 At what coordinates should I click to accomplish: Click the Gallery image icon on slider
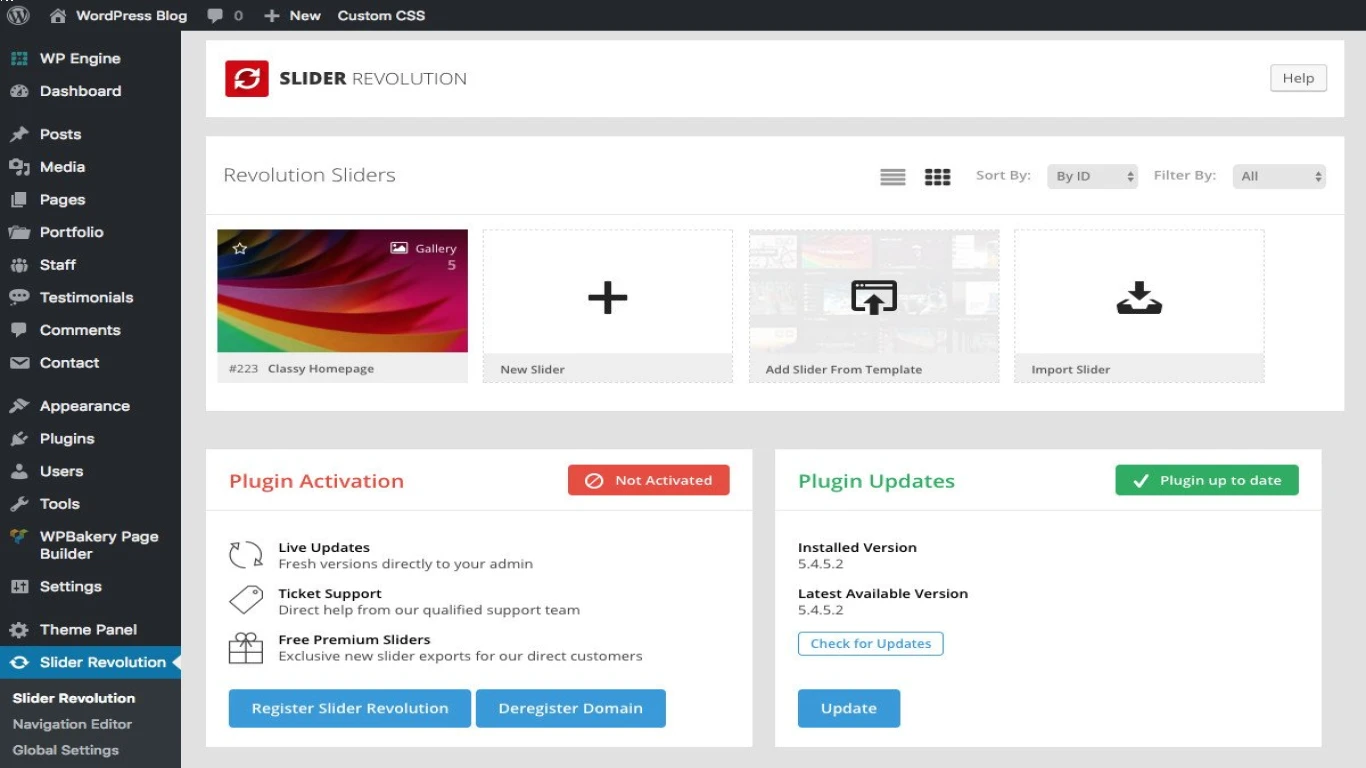pos(399,248)
